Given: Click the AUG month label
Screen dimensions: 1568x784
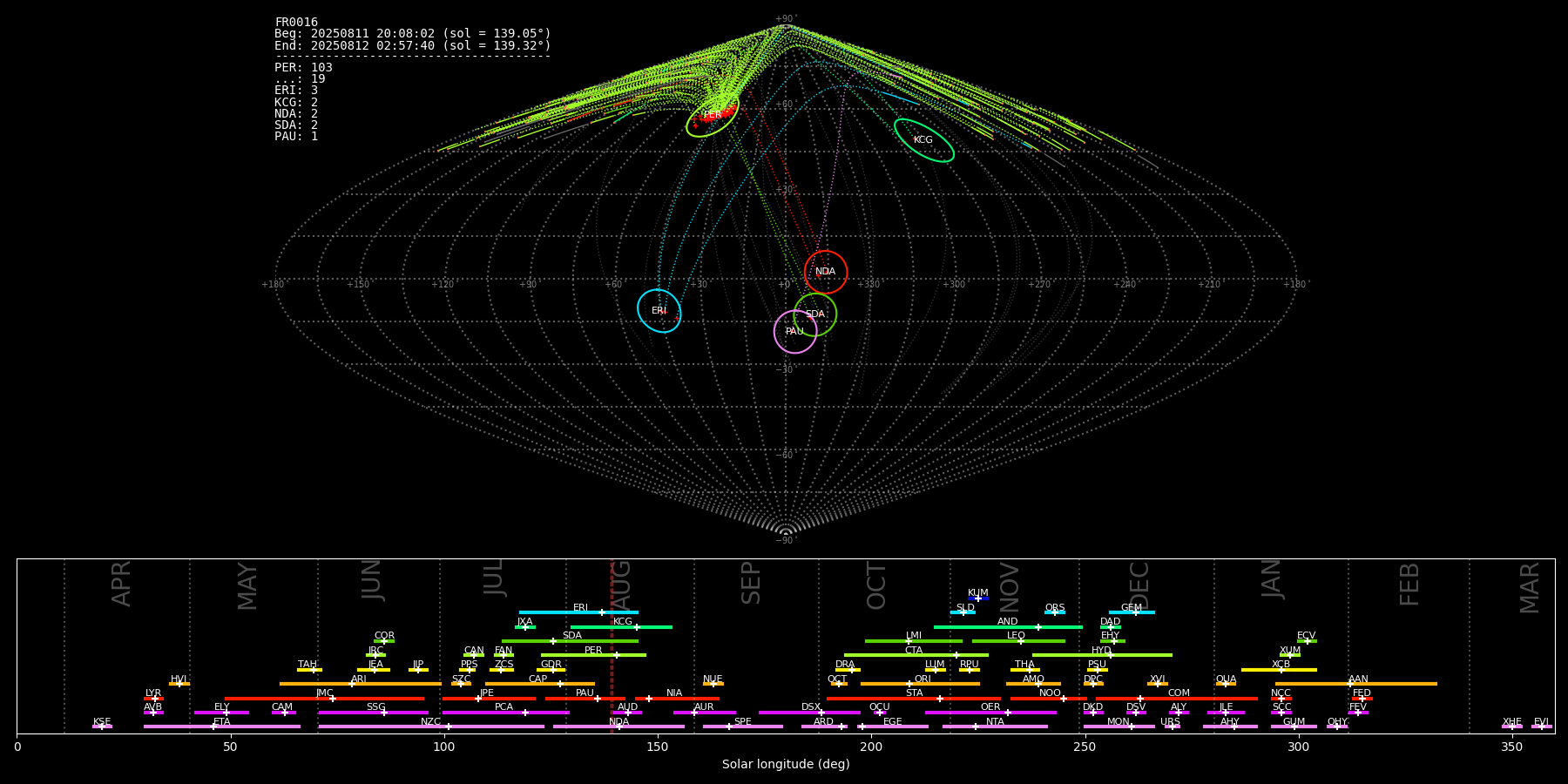Looking at the screenshot, I should (621, 585).
